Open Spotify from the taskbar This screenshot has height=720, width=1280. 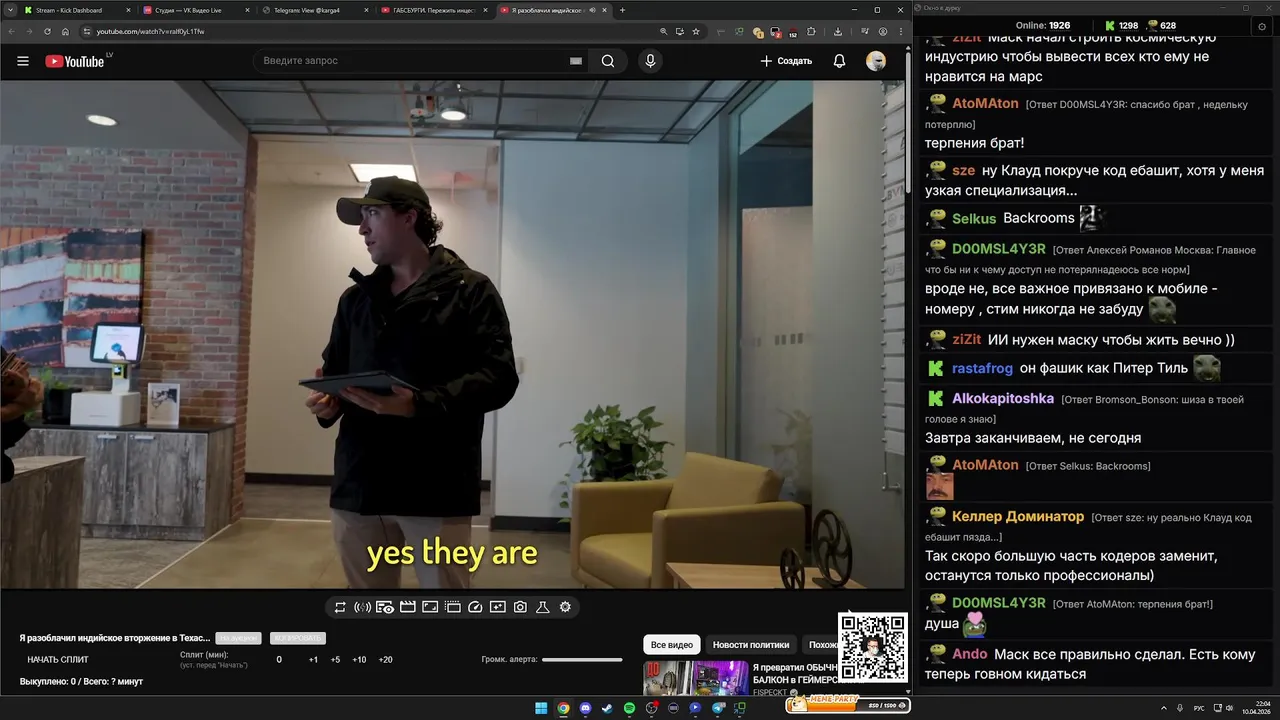[629, 708]
